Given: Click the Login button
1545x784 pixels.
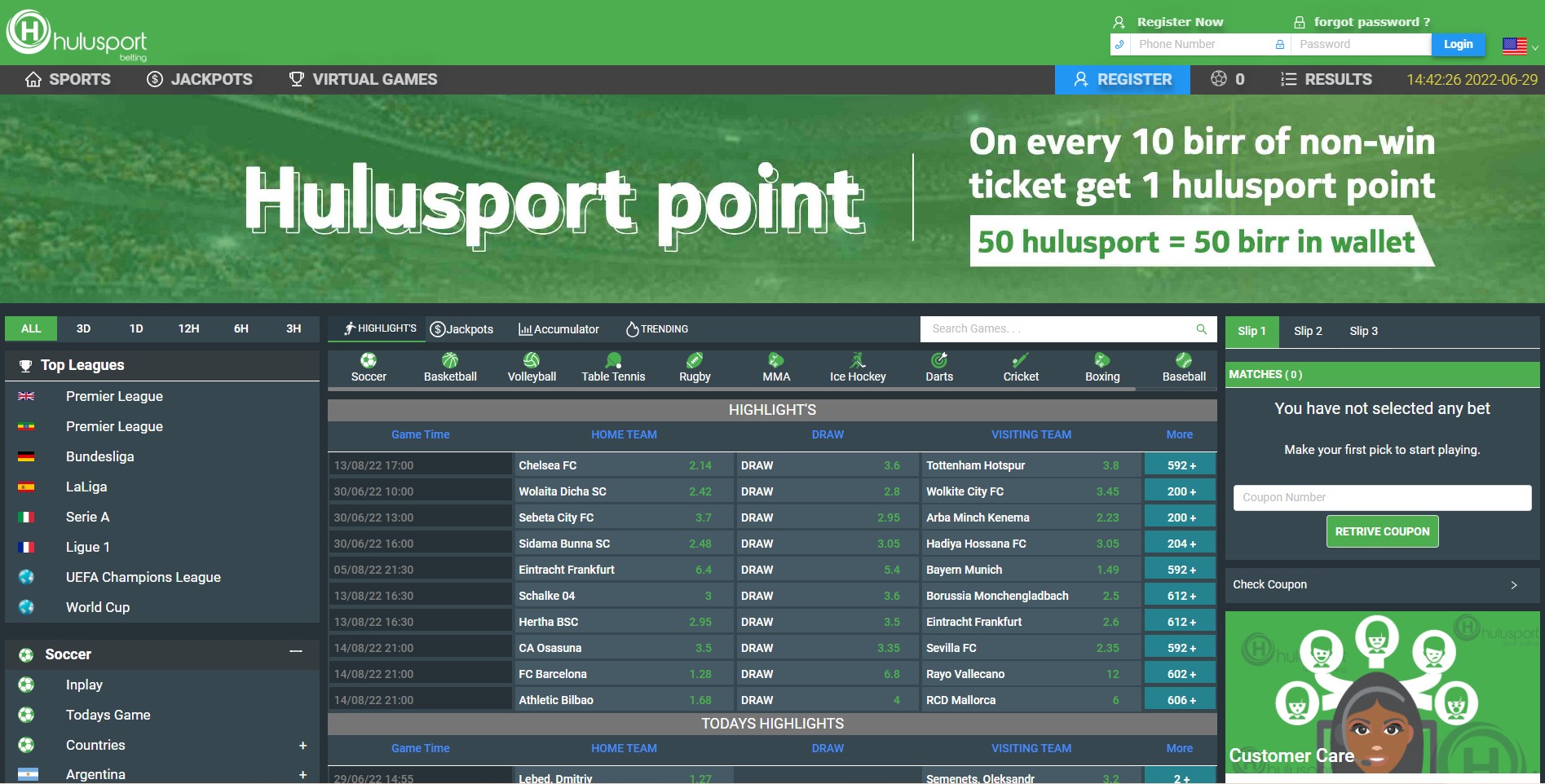Looking at the screenshot, I should (1458, 44).
